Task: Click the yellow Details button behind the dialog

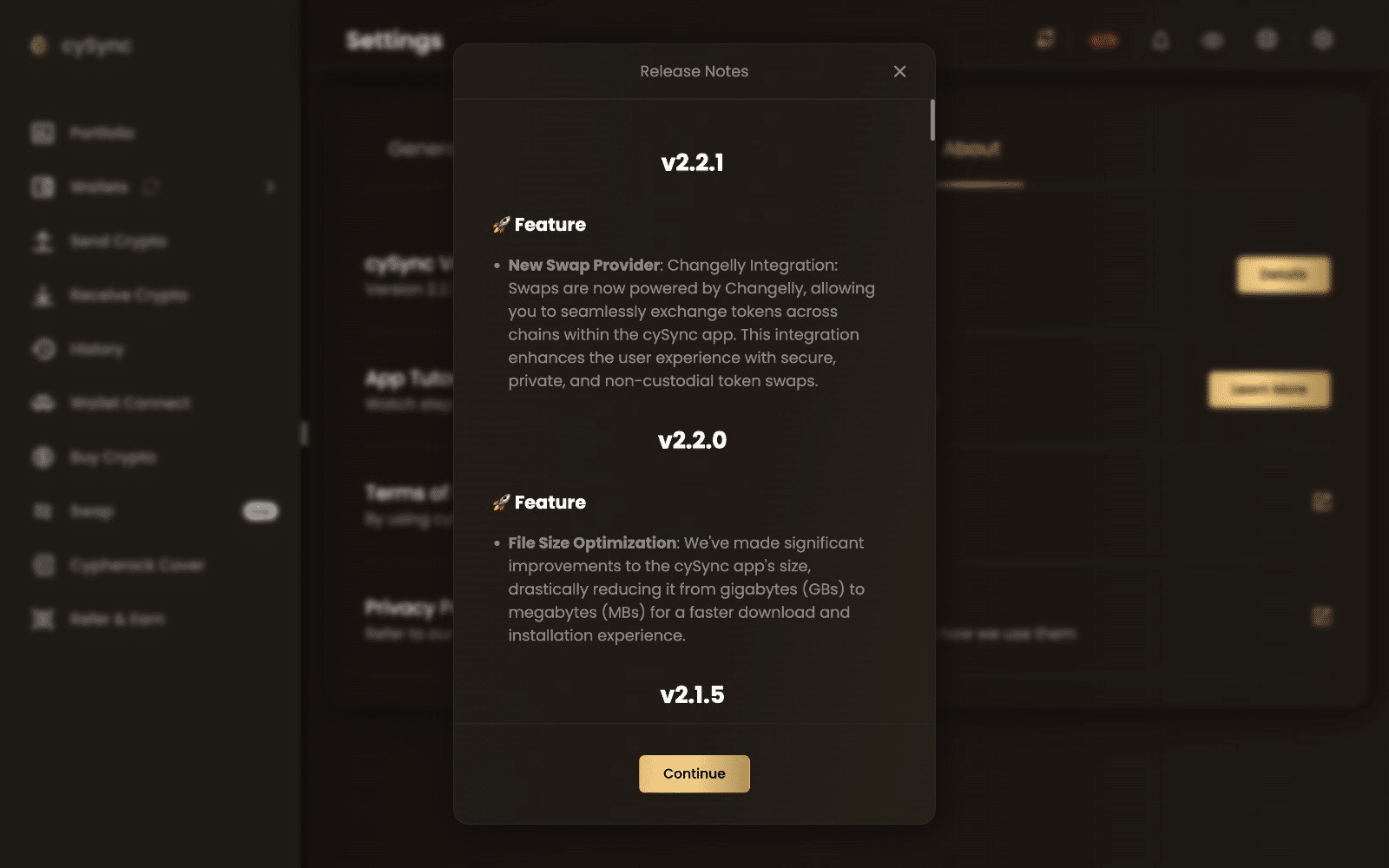Action: coord(1283,275)
